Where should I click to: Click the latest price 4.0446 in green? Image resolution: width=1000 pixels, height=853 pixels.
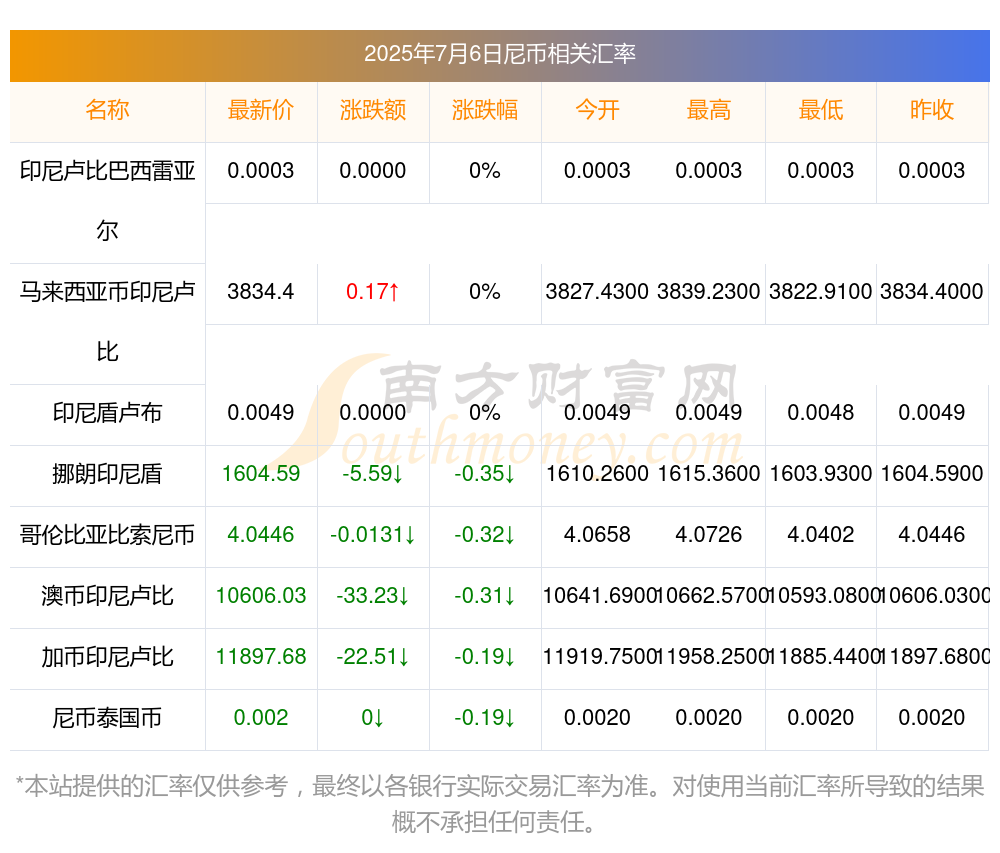click(260, 534)
